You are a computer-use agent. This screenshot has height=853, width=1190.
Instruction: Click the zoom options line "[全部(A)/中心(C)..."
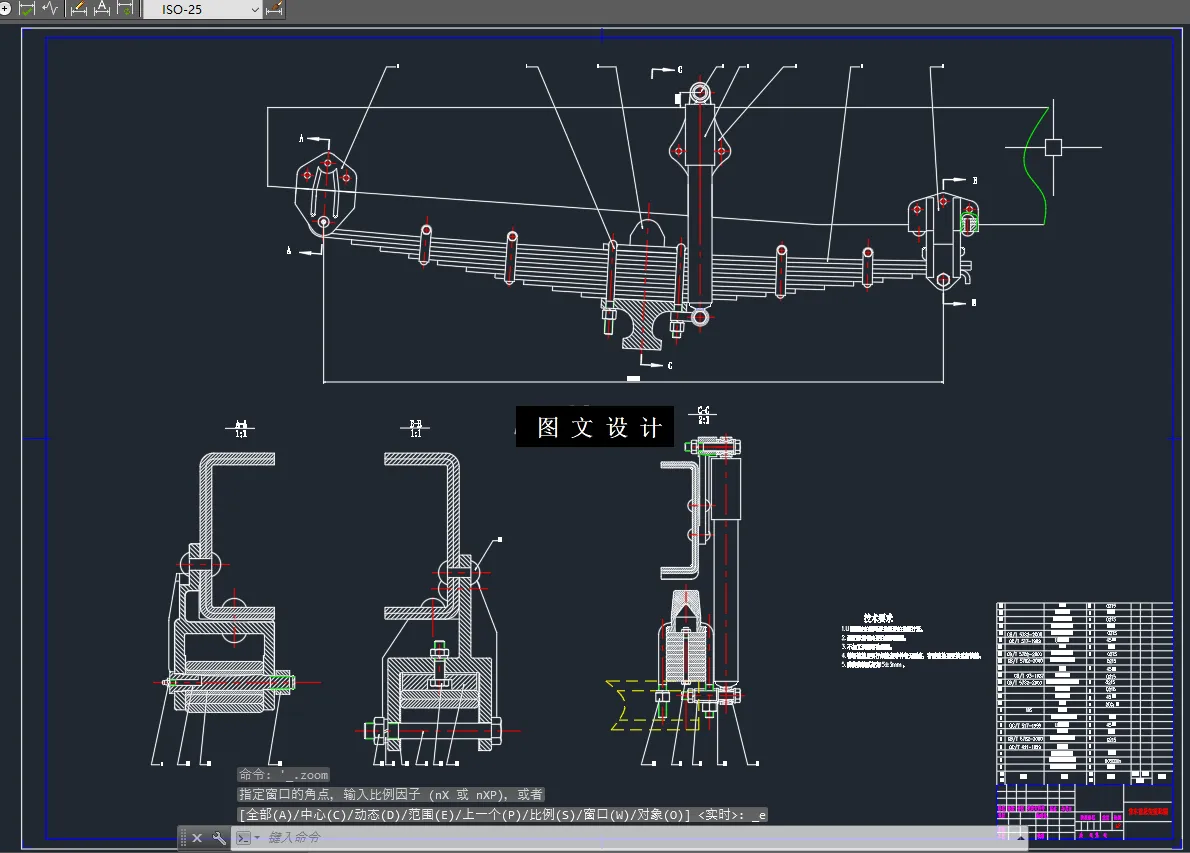coord(502,814)
